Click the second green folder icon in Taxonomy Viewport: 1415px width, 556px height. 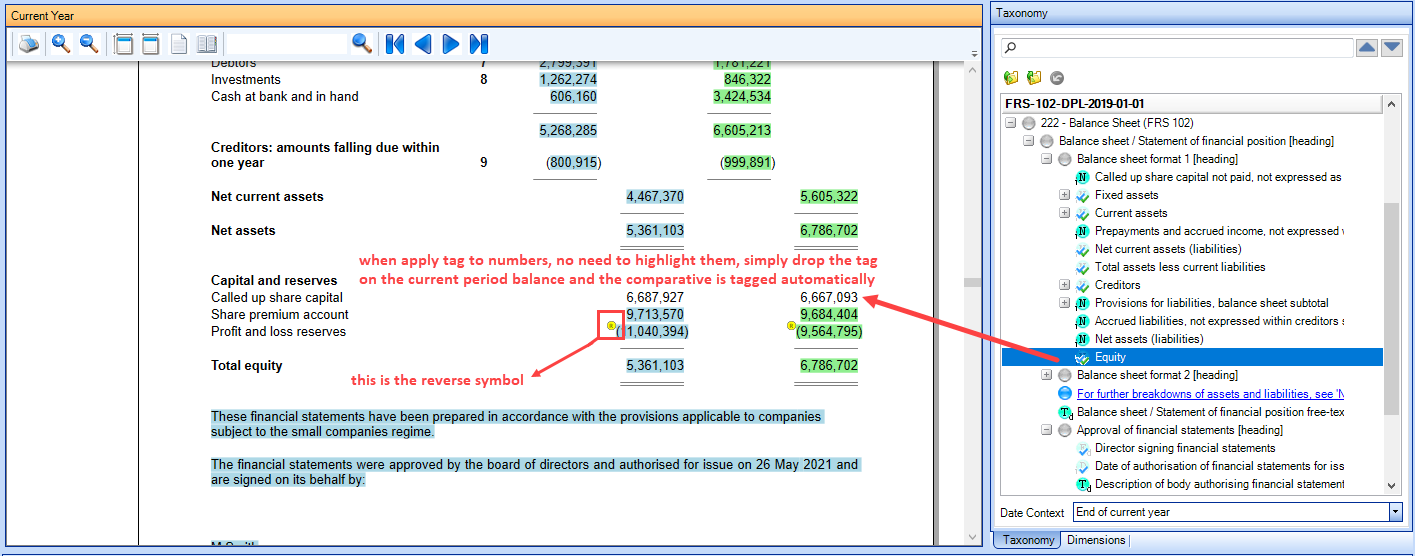tap(1034, 77)
